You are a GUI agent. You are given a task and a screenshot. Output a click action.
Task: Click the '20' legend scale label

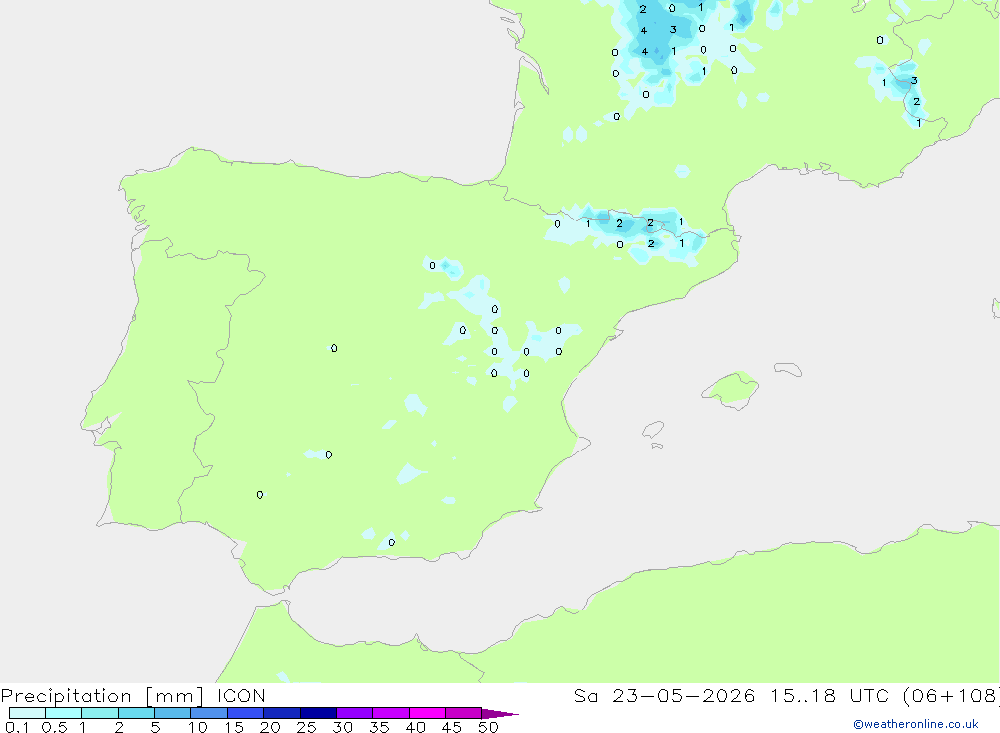270,727
